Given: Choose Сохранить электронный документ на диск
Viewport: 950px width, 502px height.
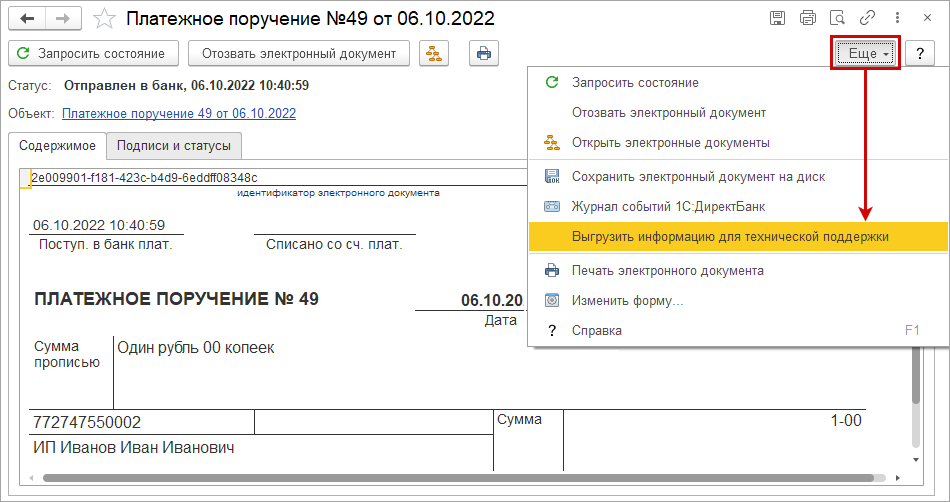Looking at the screenshot, I should tap(698, 177).
